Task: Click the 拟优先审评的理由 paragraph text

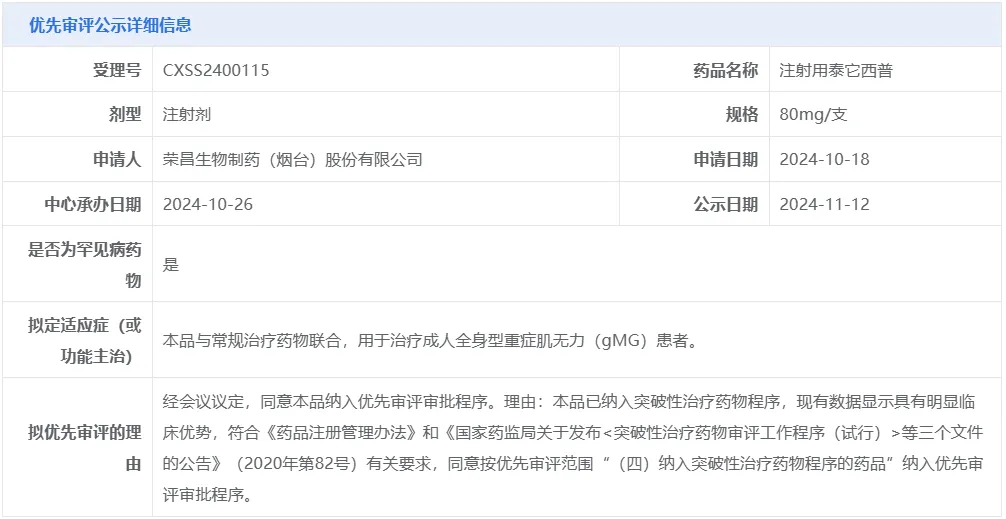Action: [x=572, y=448]
